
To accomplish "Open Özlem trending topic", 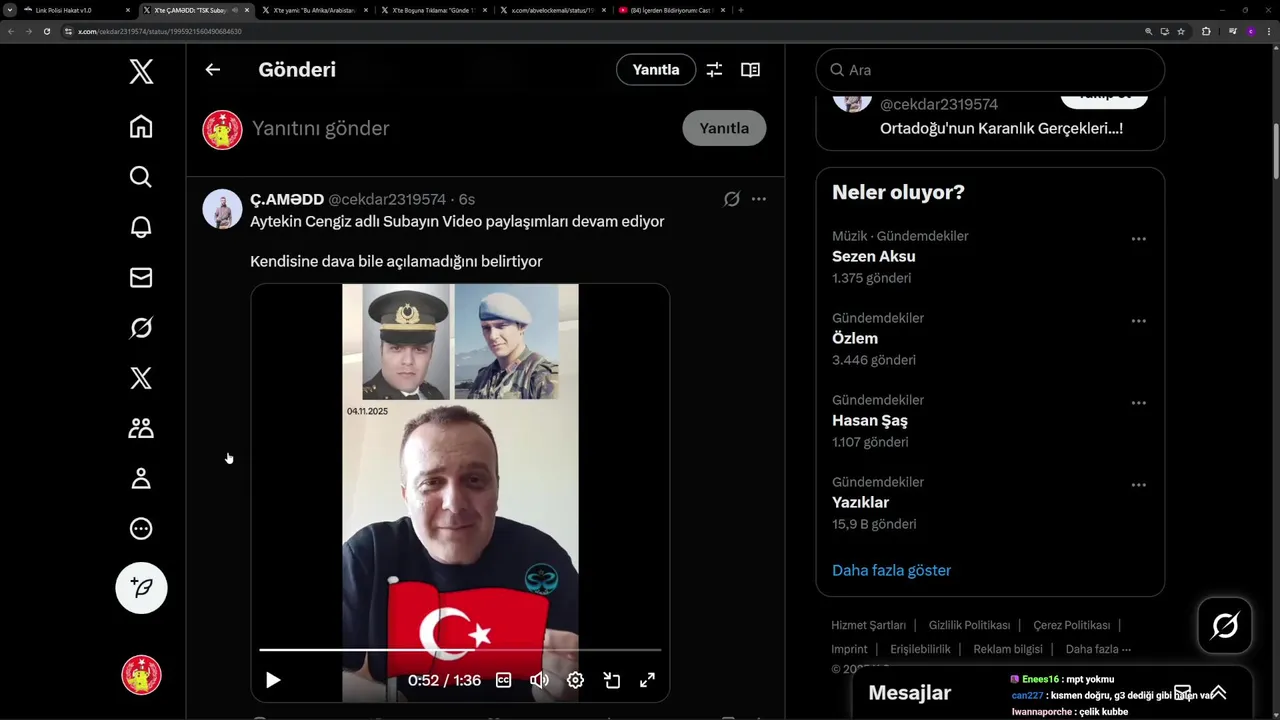I will tap(855, 338).
